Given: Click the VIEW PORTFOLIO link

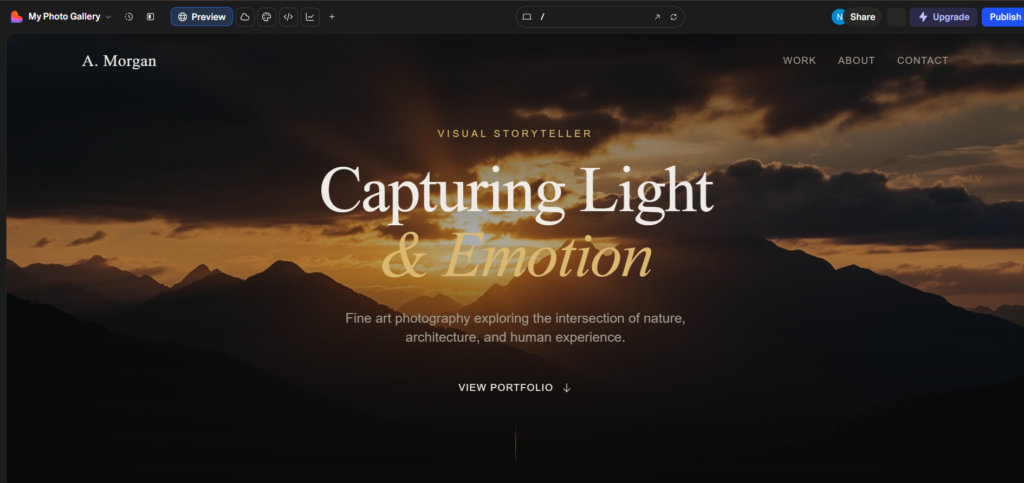Looking at the screenshot, I should pyautogui.click(x=515, y=388).
